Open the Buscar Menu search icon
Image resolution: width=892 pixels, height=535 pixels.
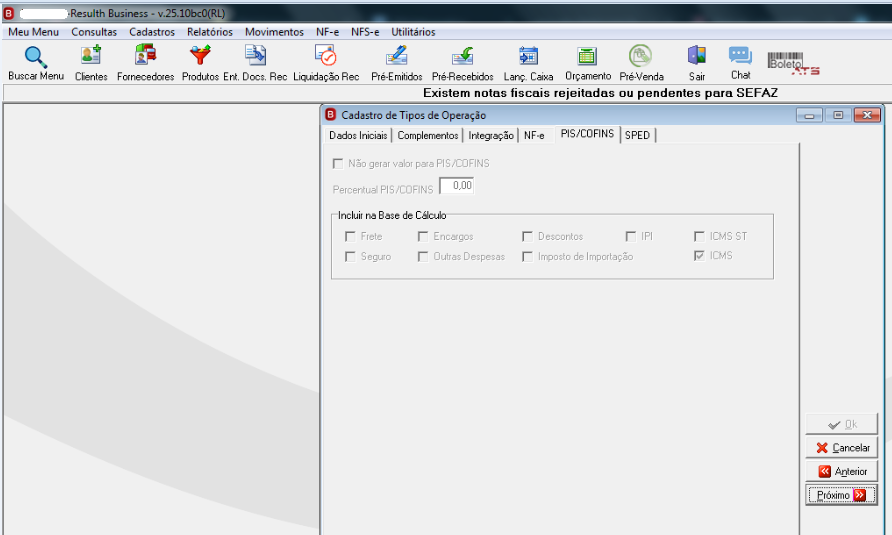(x=35, y=57)
